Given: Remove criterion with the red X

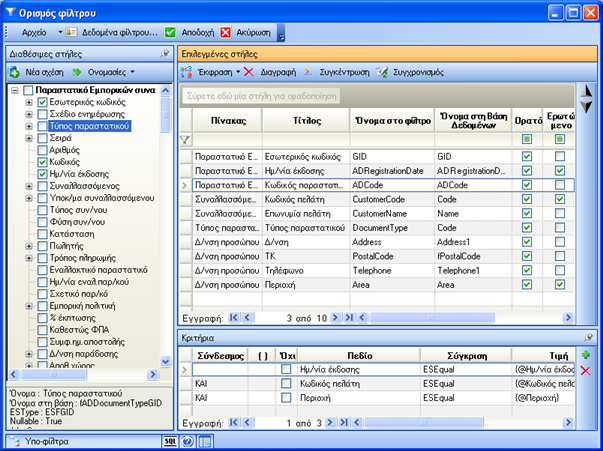Looking at the screenshot, I should [x=585, y=371].
